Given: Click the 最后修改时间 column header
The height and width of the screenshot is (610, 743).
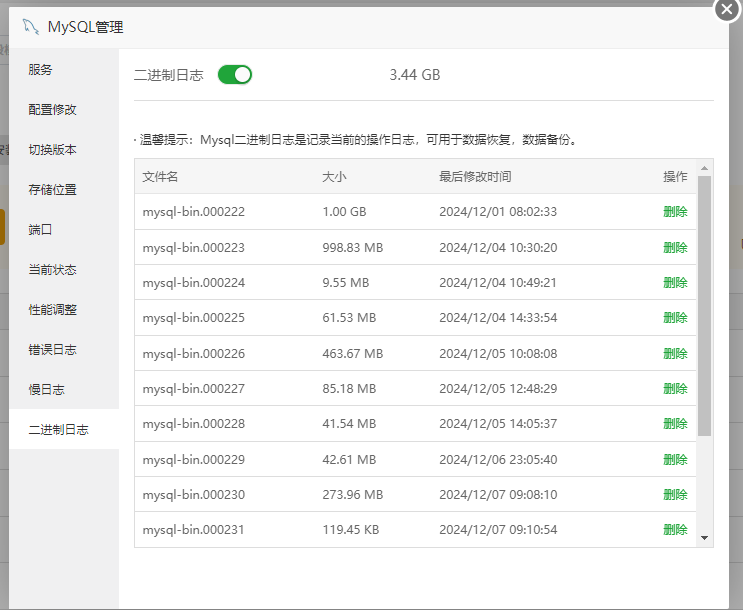Looking at the screenshot, I should pyautogui.click(x=475, y=177).
